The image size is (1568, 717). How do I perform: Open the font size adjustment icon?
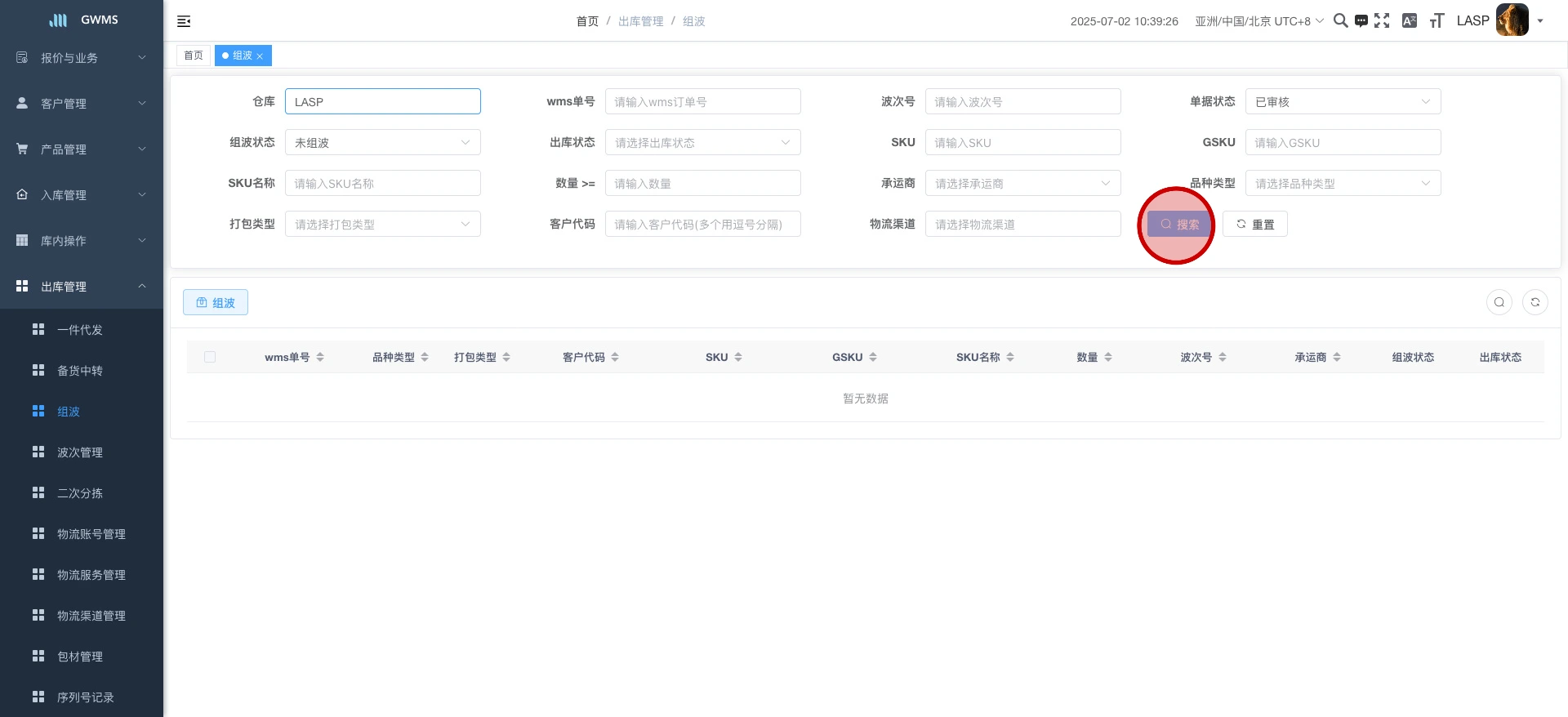(1437, 20)
